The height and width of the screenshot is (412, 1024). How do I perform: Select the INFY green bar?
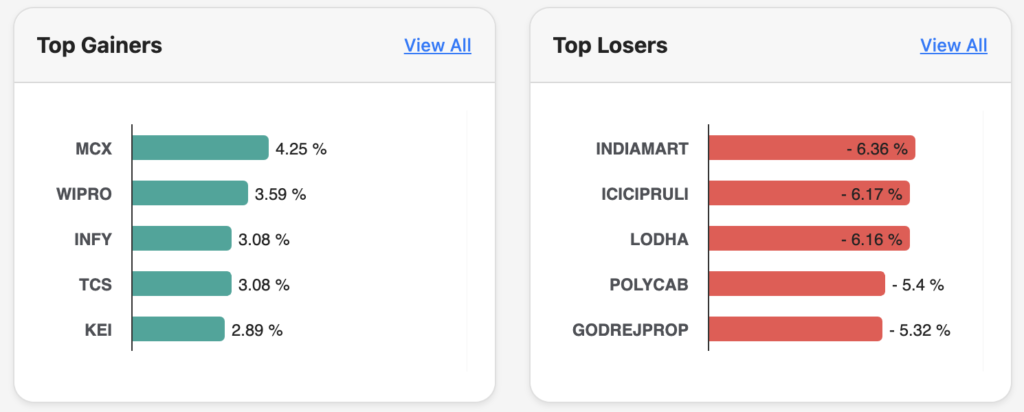click(x=182, y=239)
